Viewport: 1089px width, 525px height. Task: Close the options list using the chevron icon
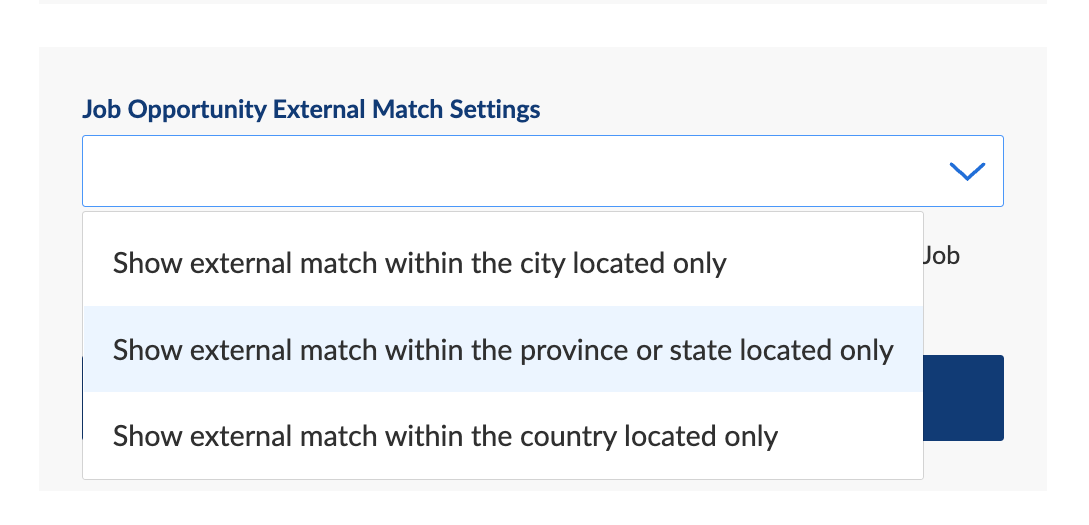966,171
